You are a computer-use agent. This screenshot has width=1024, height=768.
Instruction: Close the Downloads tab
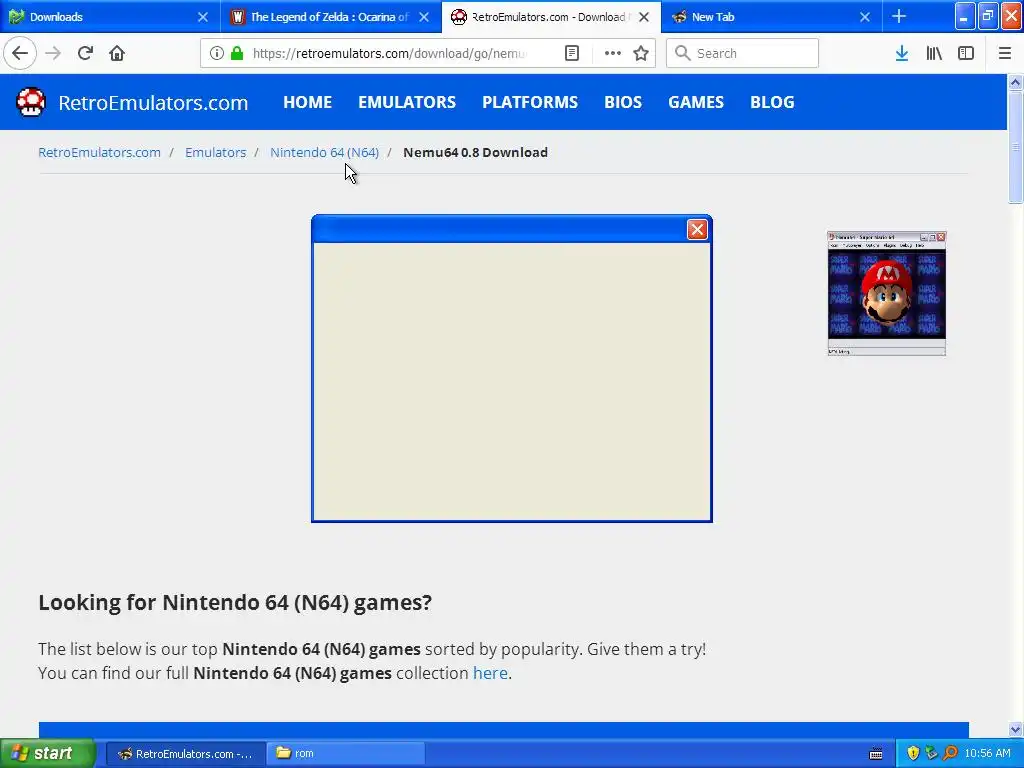[202, 17]
